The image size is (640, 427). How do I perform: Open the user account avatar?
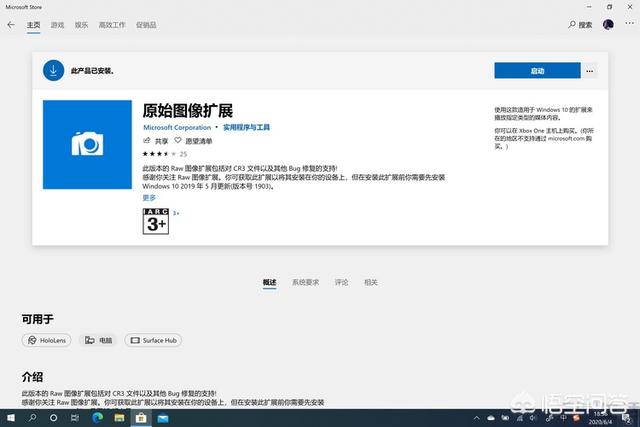pyautogui.click(x=608, y=24)
